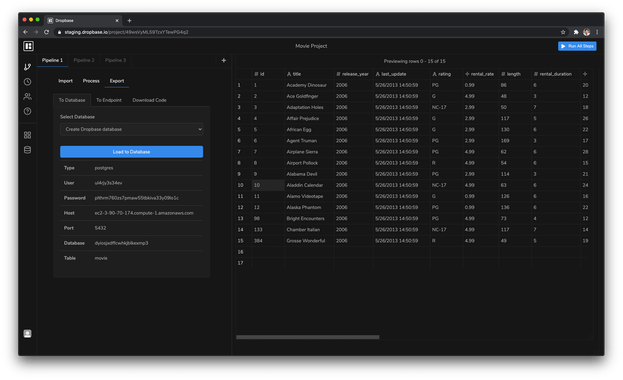Image resolution: width=623 pixels, height=380 pixels.
Task: Close the Dropbase browser tab
Action: click(x=117, y=21)
